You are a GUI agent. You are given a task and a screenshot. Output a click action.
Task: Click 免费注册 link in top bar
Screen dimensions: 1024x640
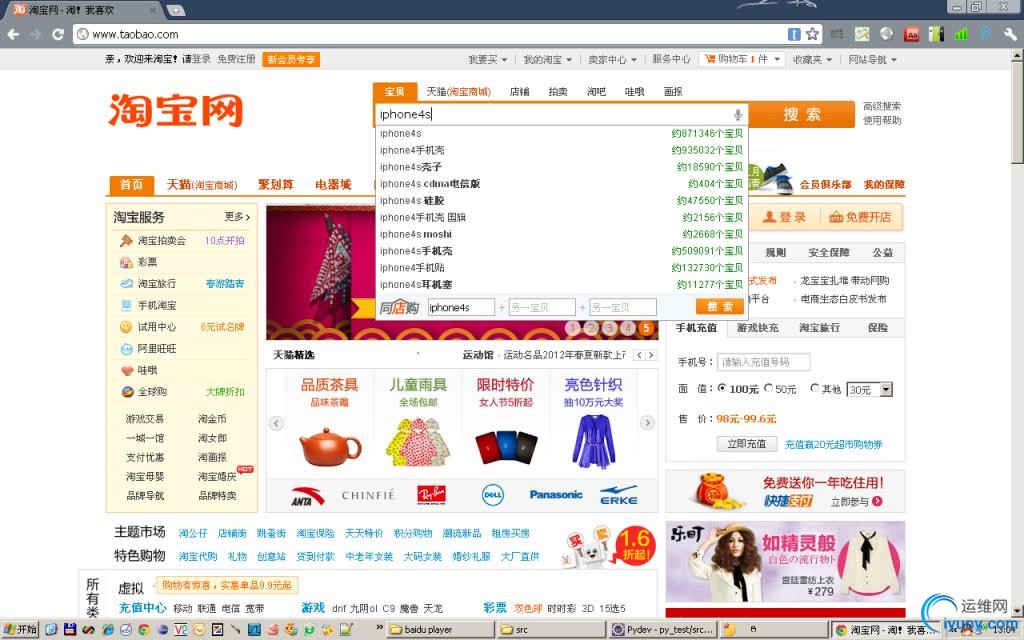[236, 59]
